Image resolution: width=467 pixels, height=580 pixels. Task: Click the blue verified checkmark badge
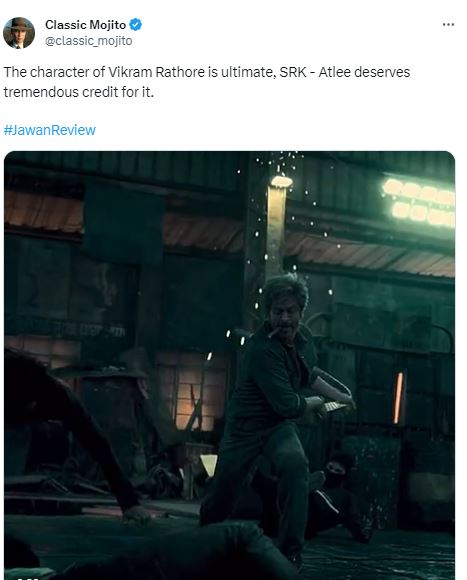tap(136, 24)
